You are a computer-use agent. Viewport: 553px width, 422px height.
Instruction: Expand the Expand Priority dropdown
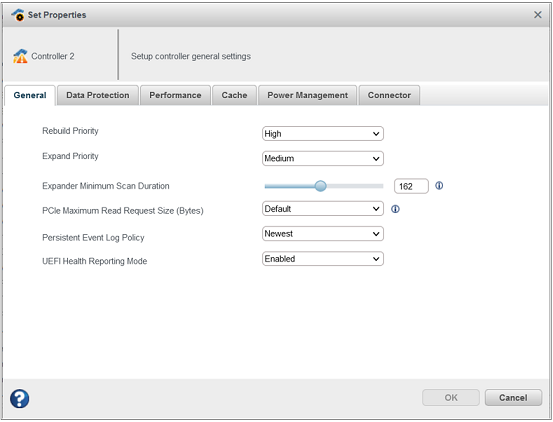point(323,158)
